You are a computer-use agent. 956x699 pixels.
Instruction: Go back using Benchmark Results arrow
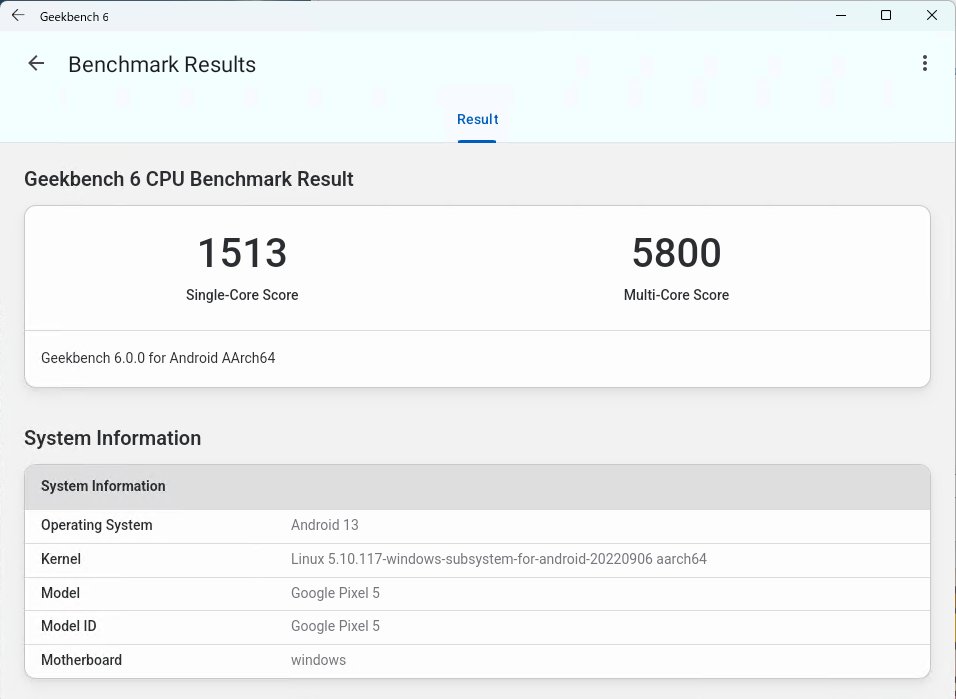pos(36,63)
